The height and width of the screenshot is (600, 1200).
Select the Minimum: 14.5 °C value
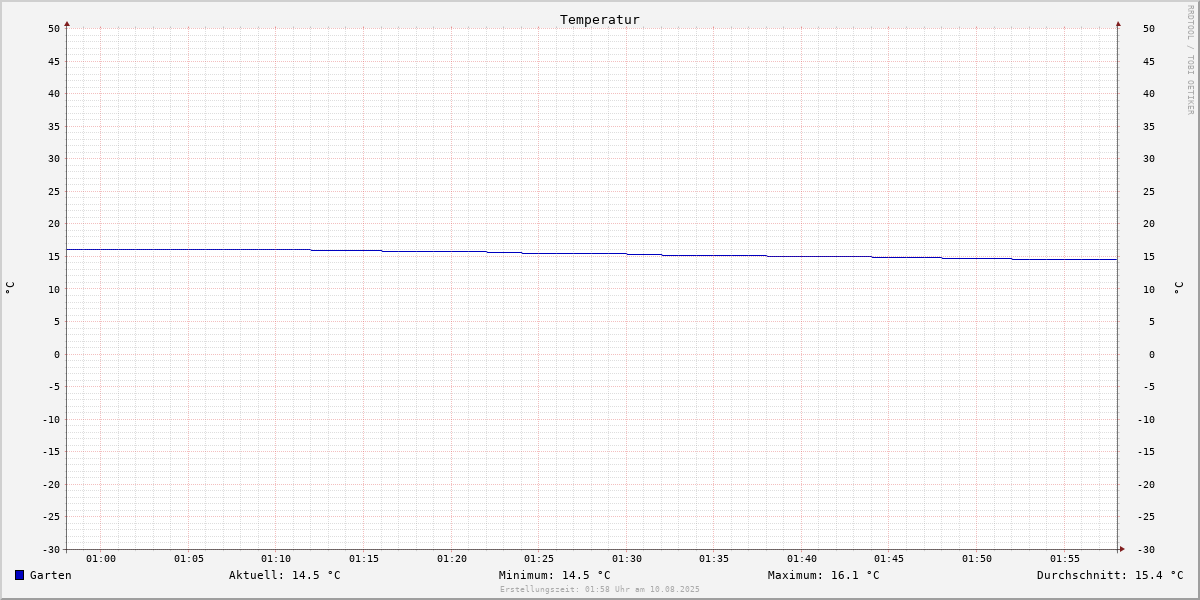coord(555,575)
